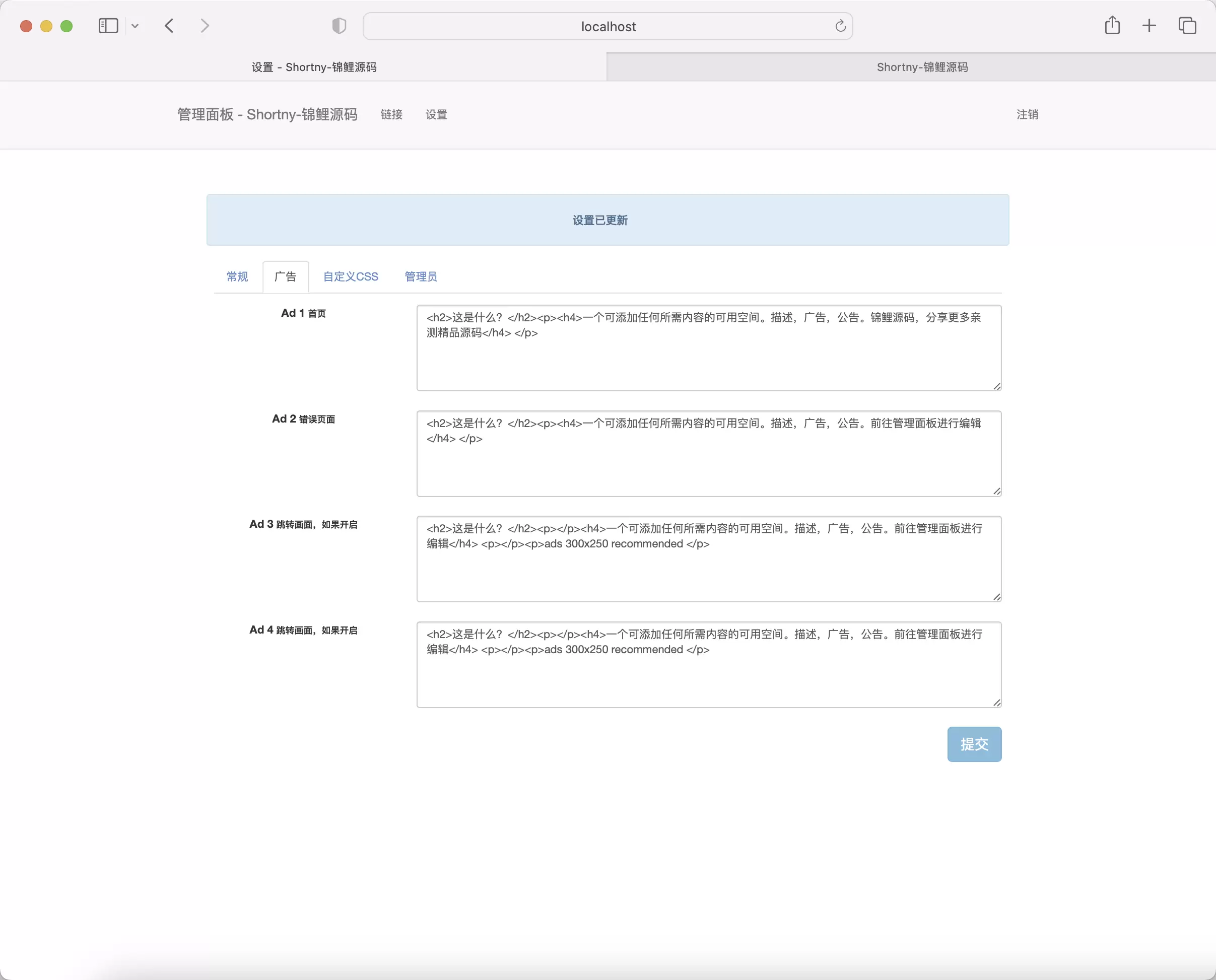
Task: Select the 管理员 settings tab
Action: (x=421, y=276)
